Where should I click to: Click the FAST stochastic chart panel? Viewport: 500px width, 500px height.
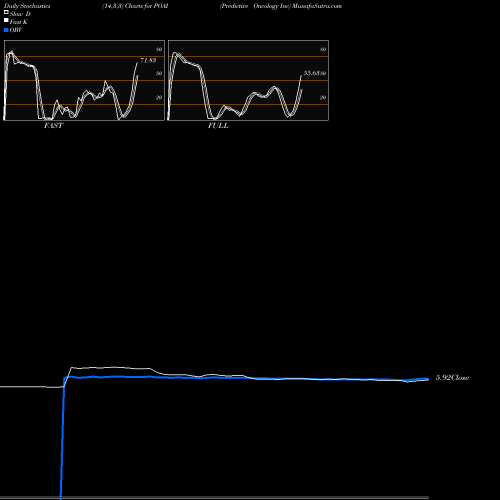pos(84,80)
